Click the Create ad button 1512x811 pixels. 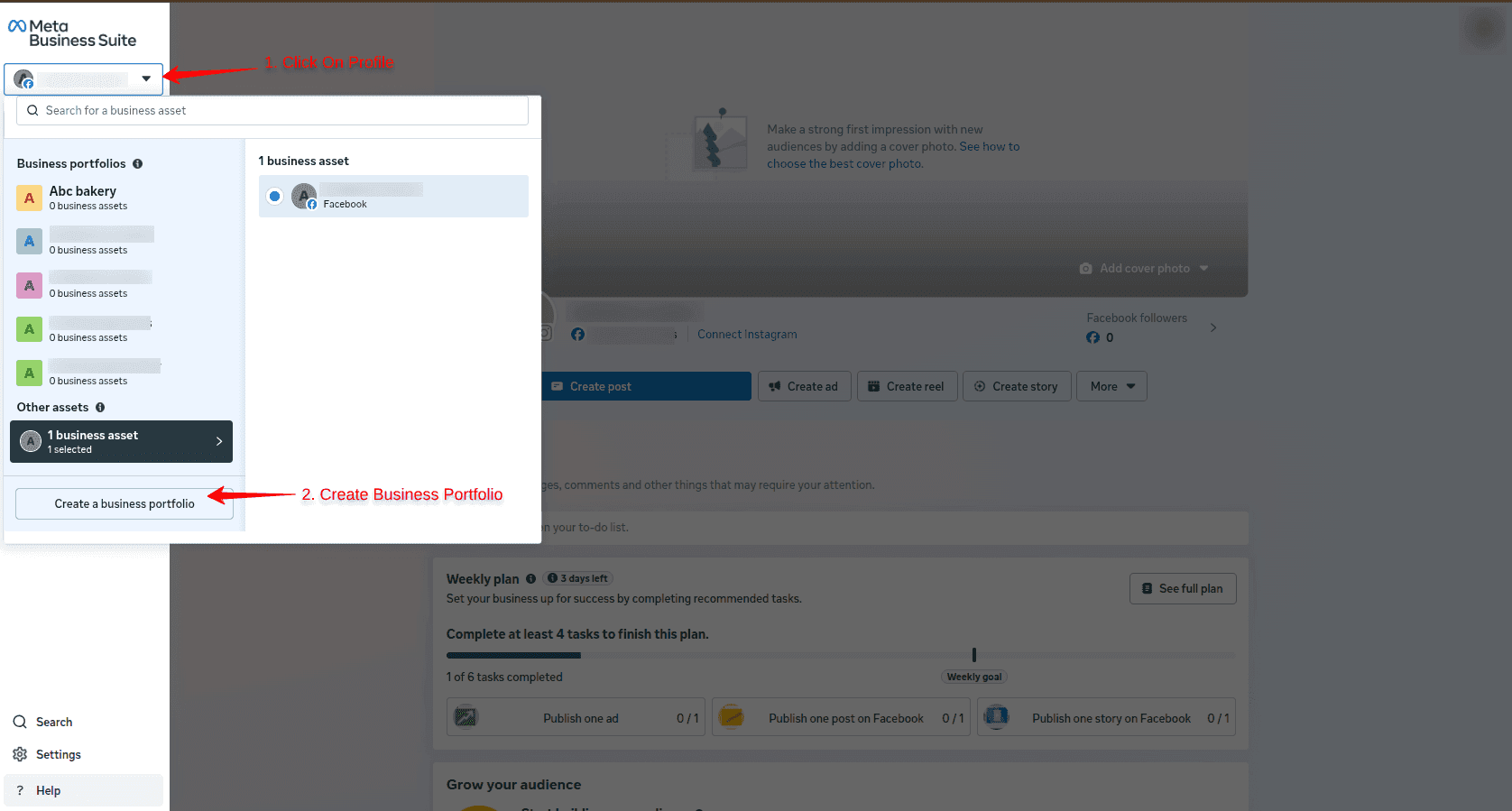(804, 386)
